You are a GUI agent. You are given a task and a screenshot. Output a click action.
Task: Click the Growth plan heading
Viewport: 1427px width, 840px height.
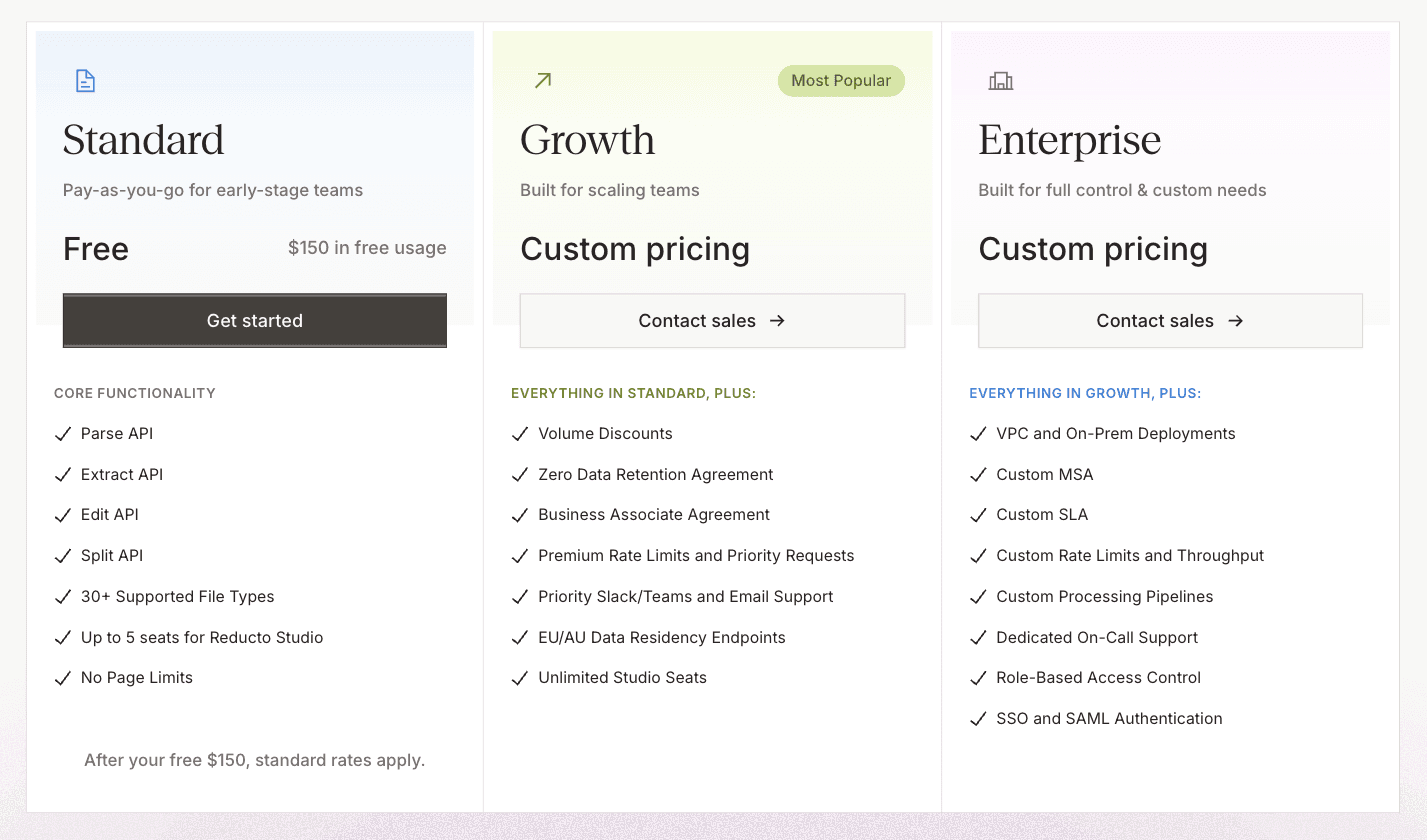tap(588, 140)
